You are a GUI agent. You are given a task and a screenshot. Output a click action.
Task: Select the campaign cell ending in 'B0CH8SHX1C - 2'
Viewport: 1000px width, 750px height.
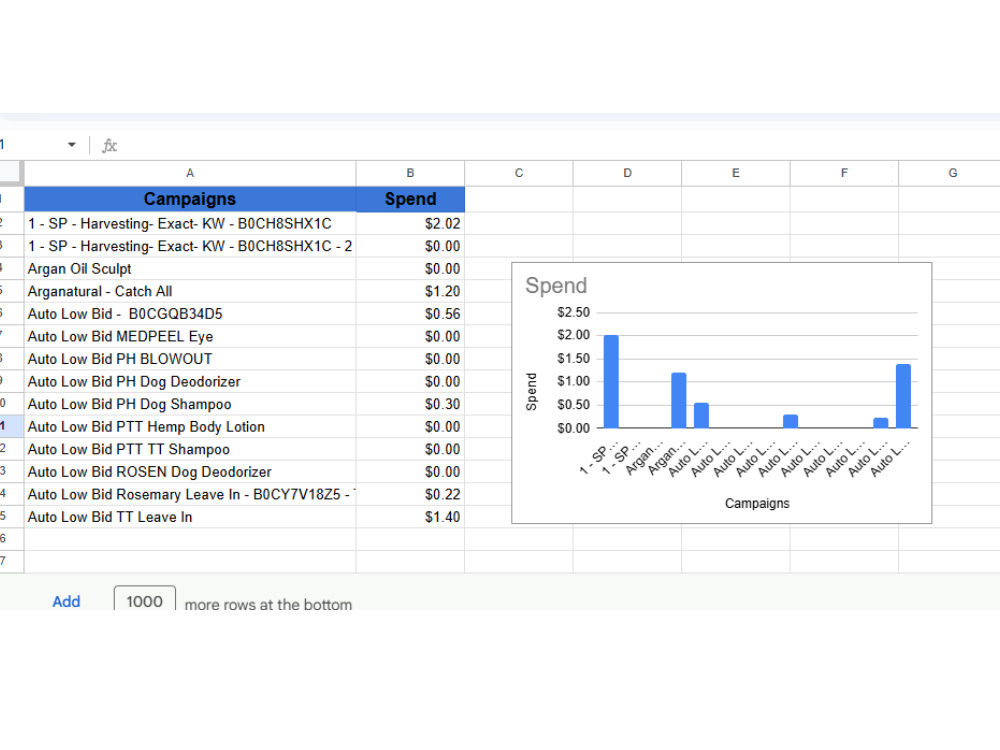pos(190,246)
